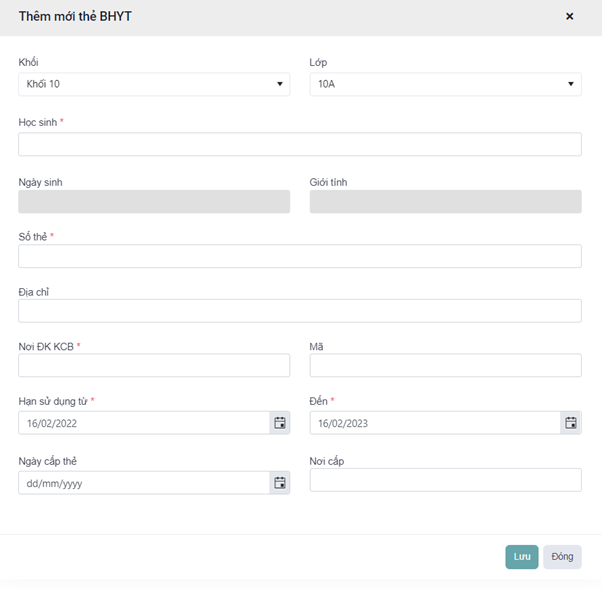Image resolution: width=602 pixels, height=589 pixels.
Task: Expand the Khối dropdown
Action: click(x=154, y=84)
